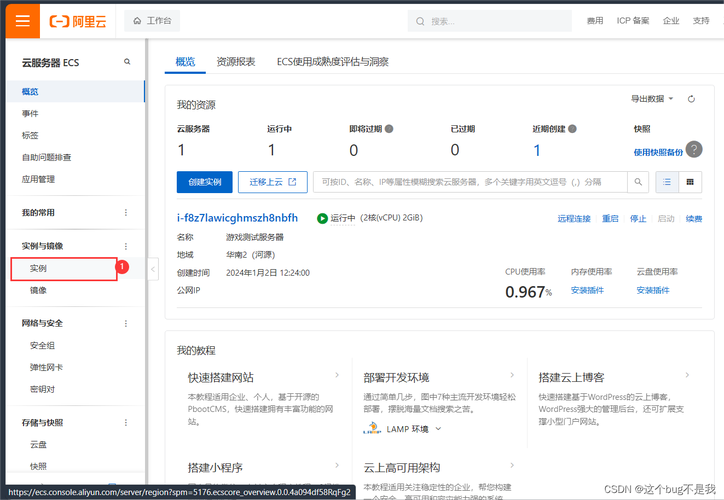Screen dimensions: 724x500
Task: Open the ICP 备案 top menu
Action: pos(633,21)
